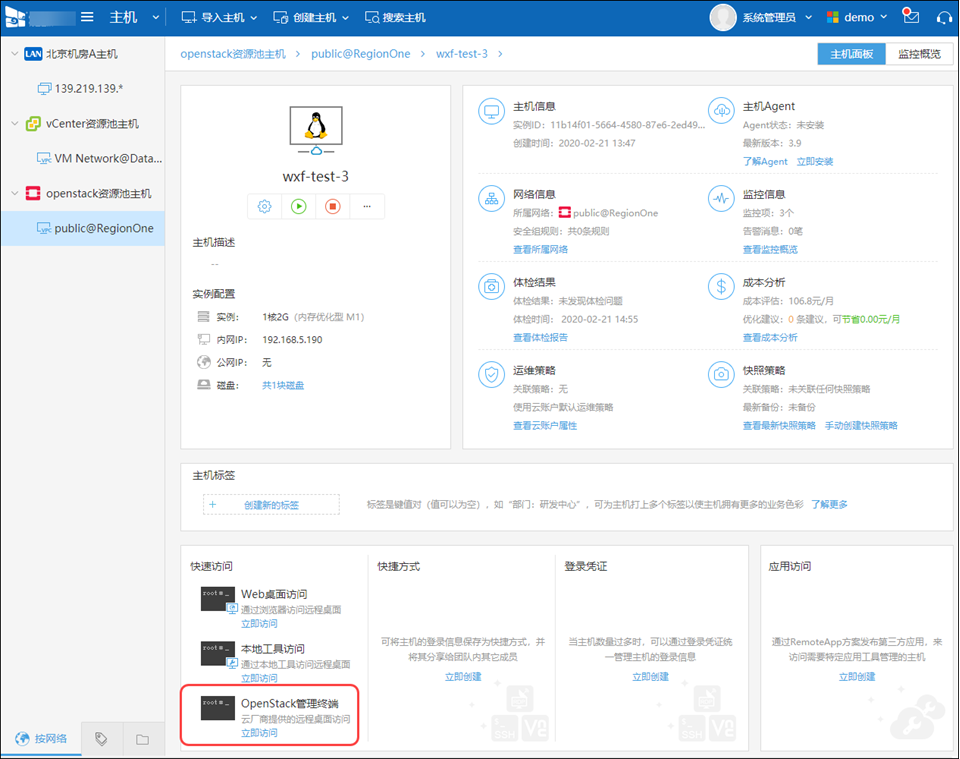Open more actions ellipsis button
The height and width of the screenshot is (759, 960).
(367, 206)
